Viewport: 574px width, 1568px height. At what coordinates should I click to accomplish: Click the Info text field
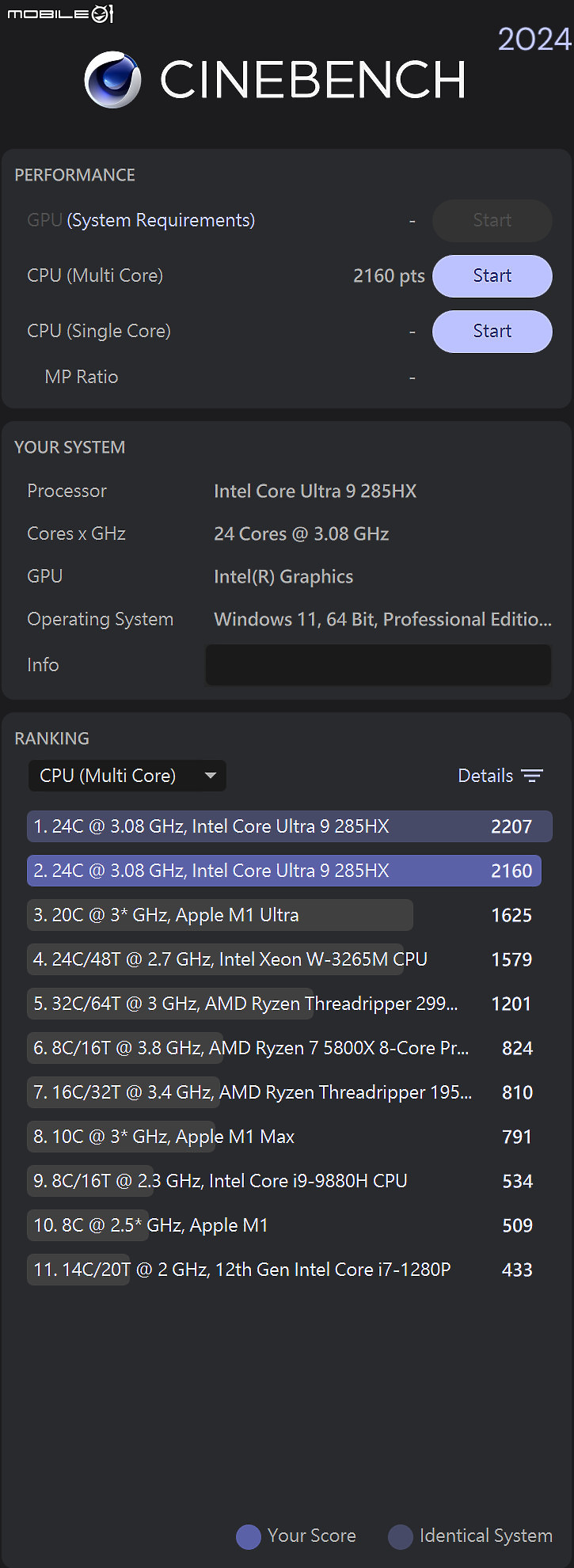coord(378,665)
